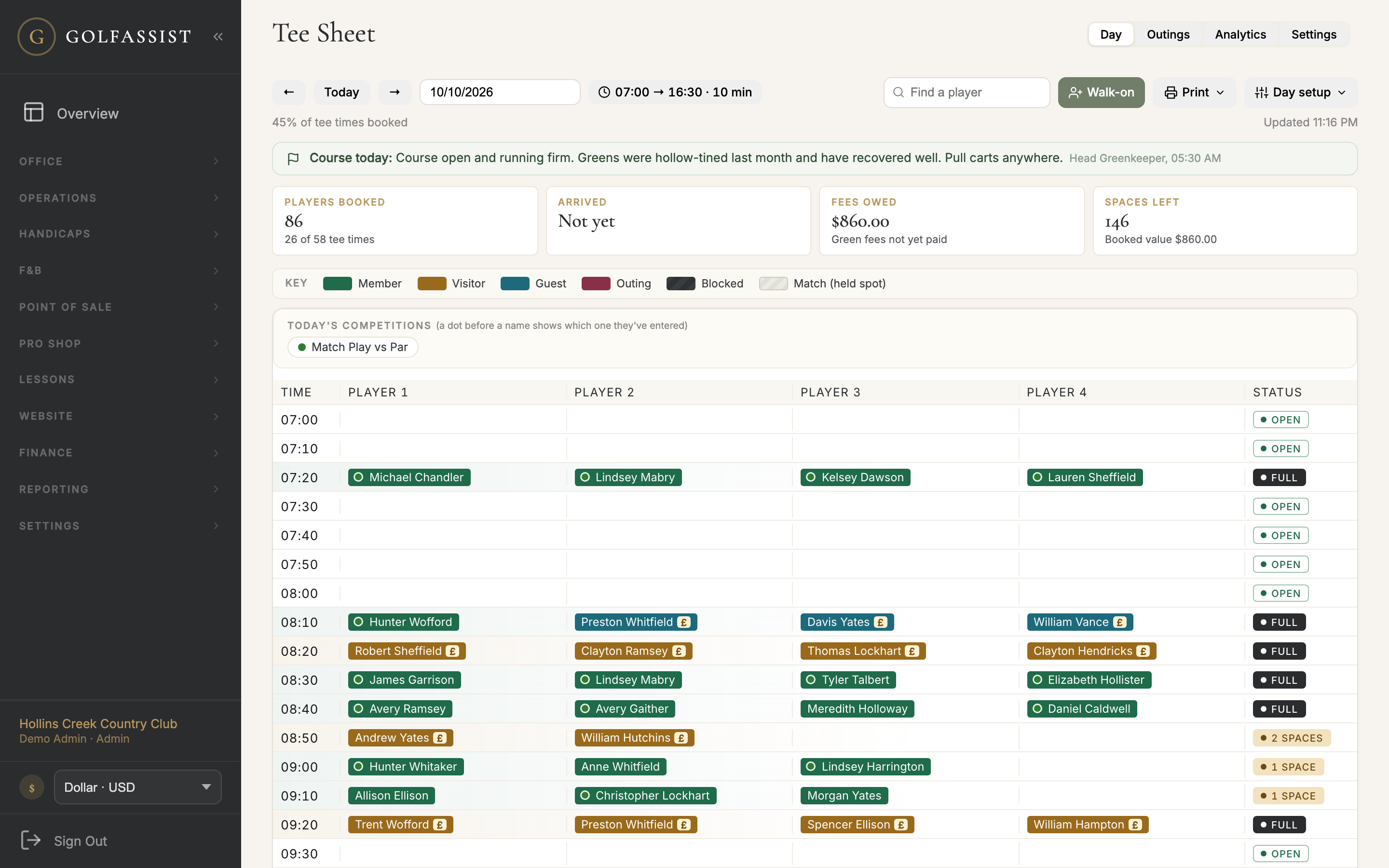Switch to the Analytics tab
The image size is (1389, 868).
(1240, 34)
